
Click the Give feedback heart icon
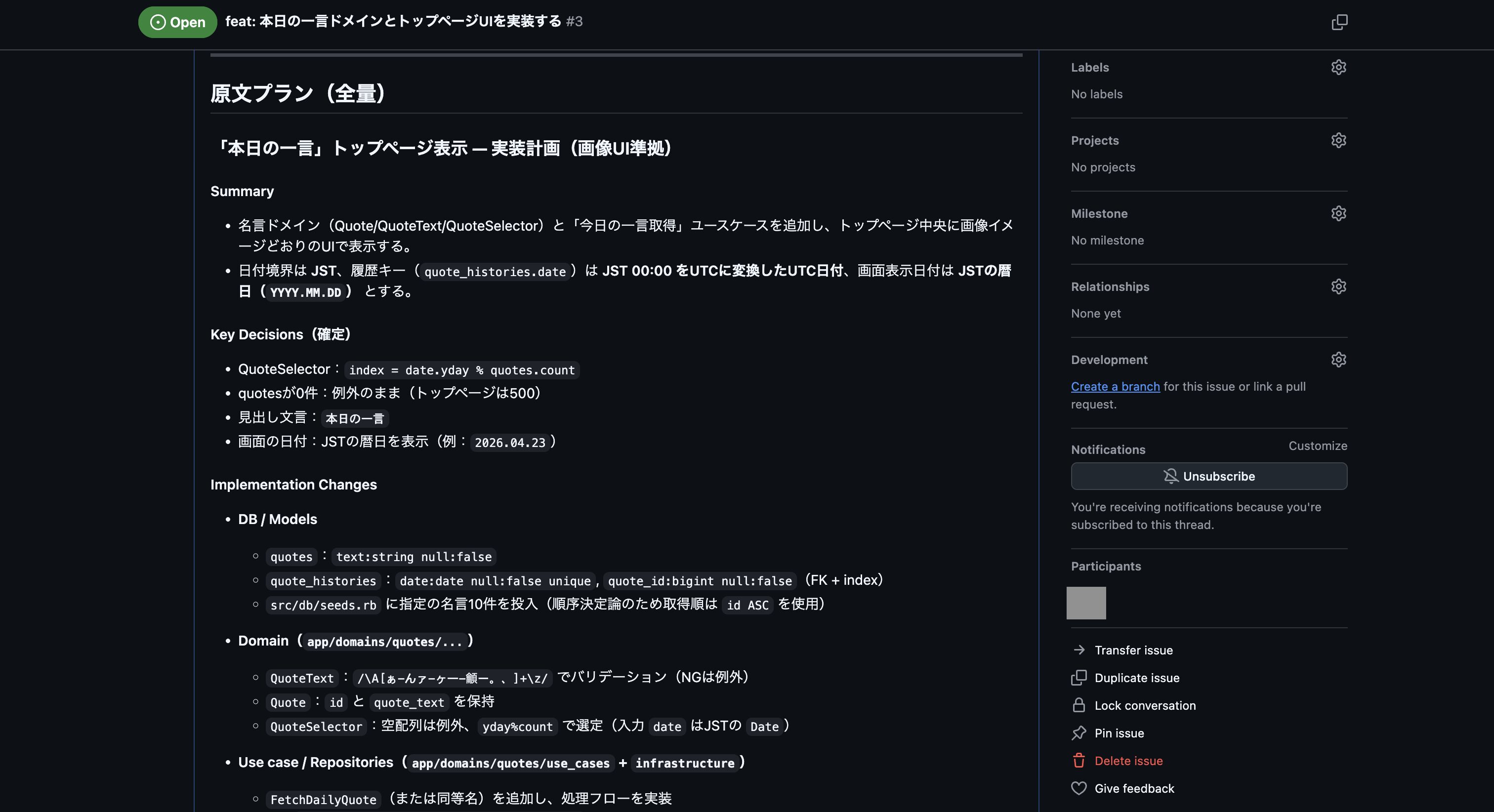point(1079,788)
